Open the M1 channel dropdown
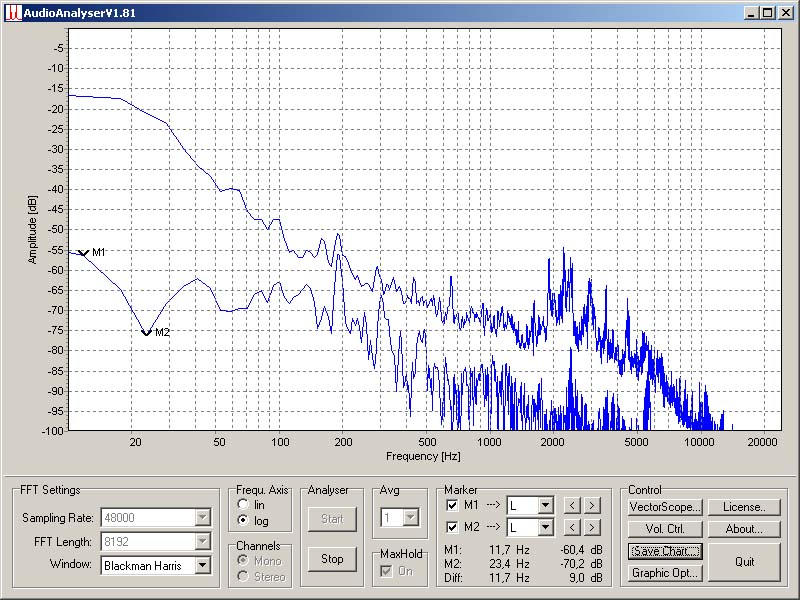 click(x=545, y=506)
